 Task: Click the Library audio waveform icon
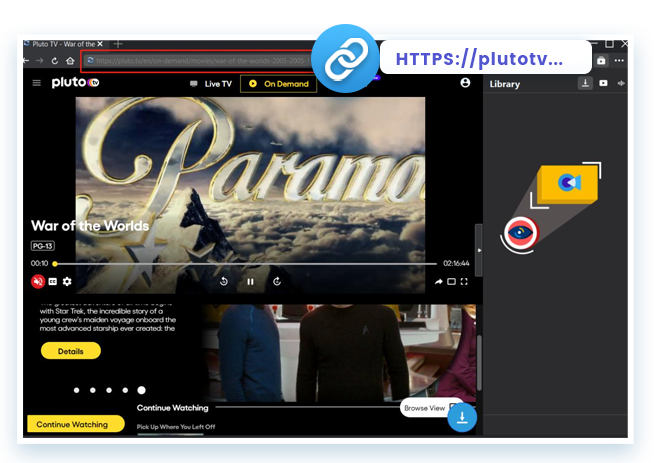coord(621,83)
